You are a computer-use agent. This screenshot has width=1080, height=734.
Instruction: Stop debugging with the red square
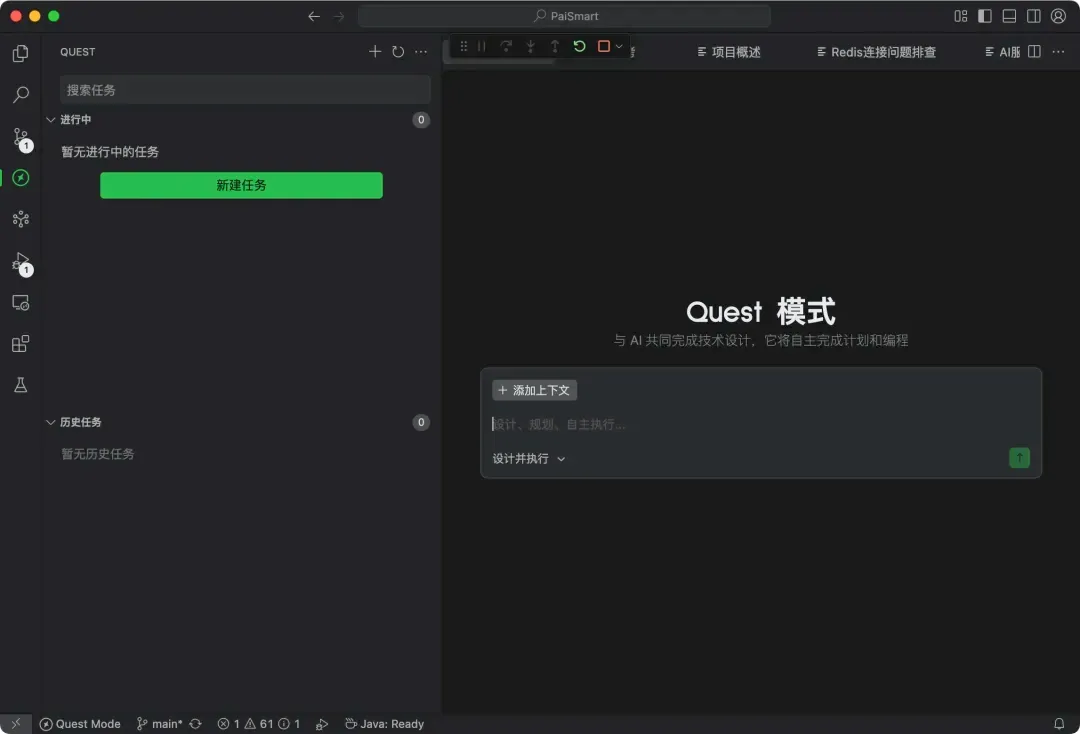click(x=604, y=46)
